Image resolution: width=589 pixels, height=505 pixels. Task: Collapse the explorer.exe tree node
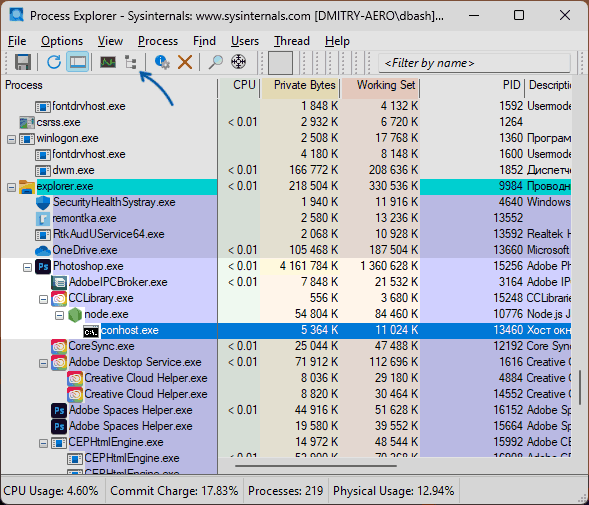pyautogui.click(x=11, y=187)
